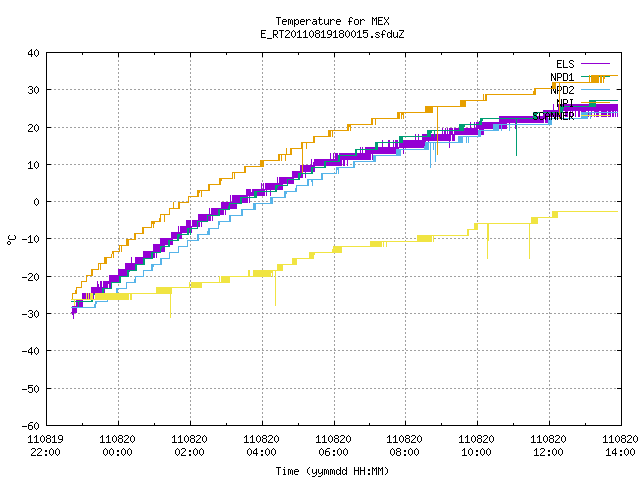The width and height of the screenshot is (640, 480).
Task: Click the y-axis value 0
Action: pos(37,202)
